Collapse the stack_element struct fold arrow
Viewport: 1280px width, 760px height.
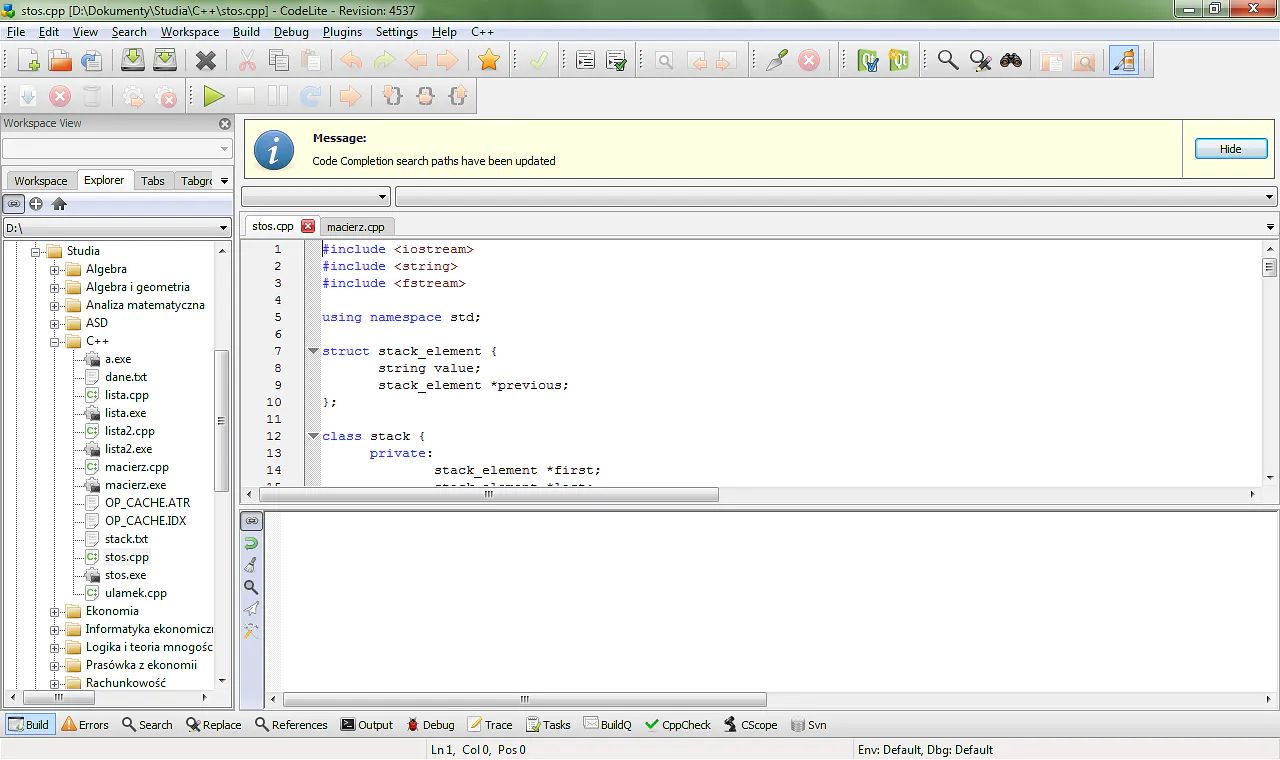tap(313, 351)
